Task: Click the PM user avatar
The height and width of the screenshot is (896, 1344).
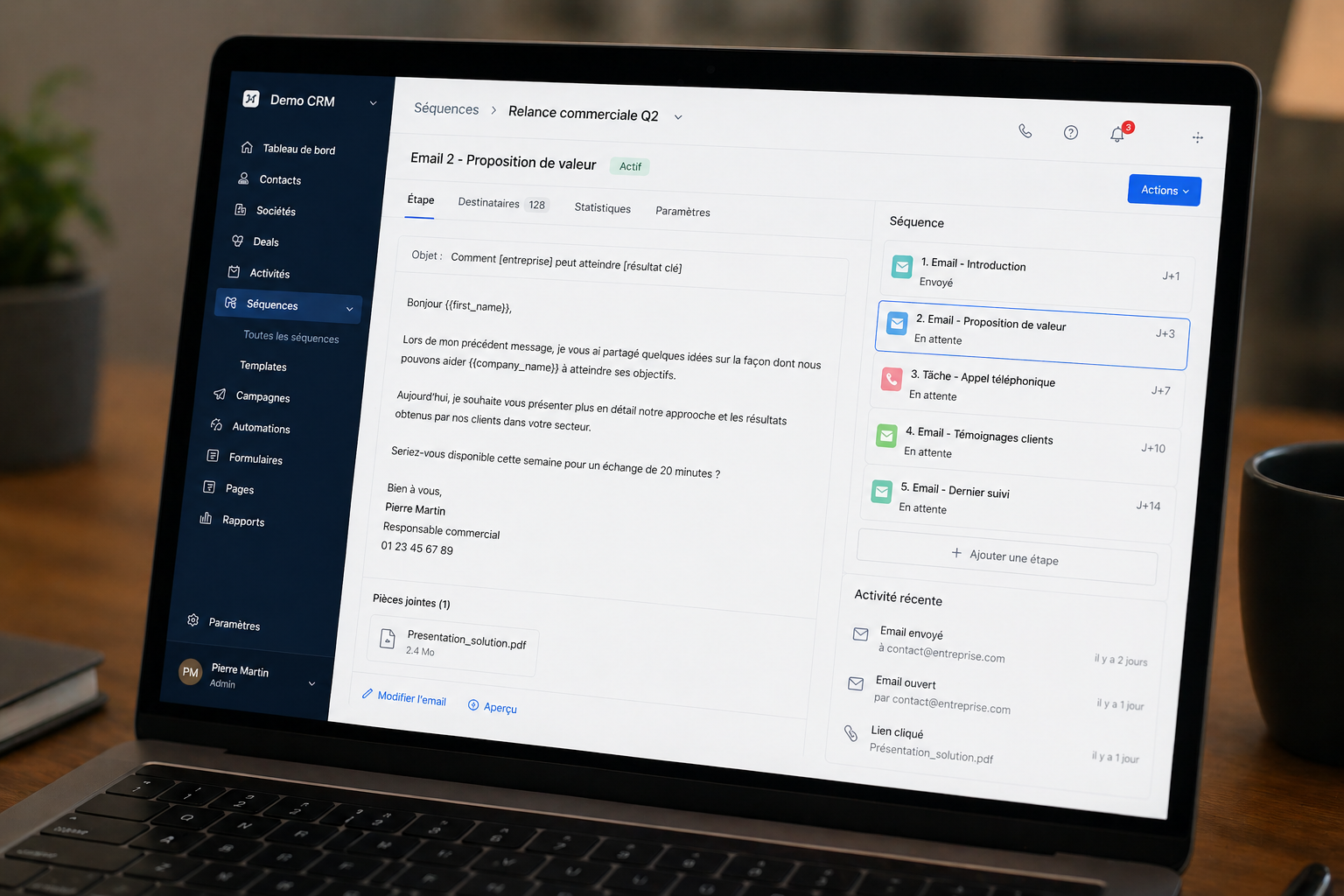Action: coord(190,672)
